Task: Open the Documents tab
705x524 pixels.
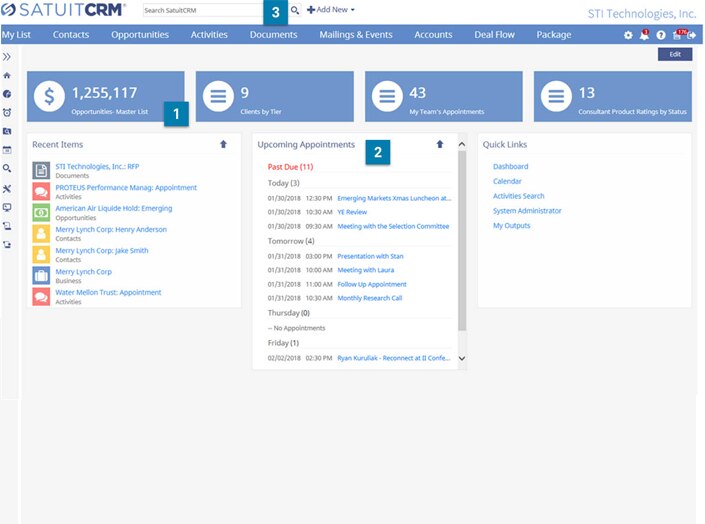Action: [273, 35]
